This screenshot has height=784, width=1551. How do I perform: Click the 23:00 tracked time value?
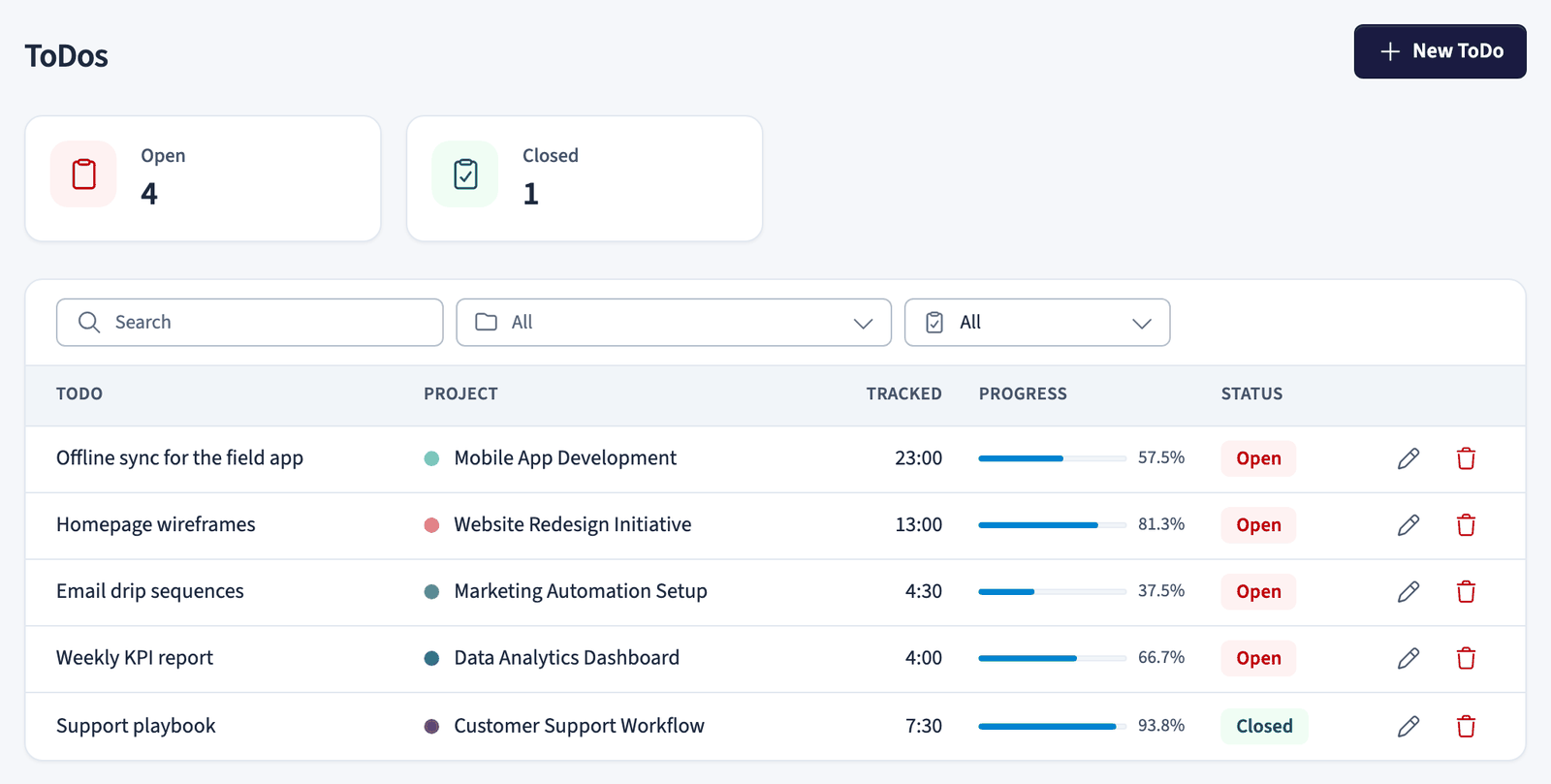[x=919, y=458]
